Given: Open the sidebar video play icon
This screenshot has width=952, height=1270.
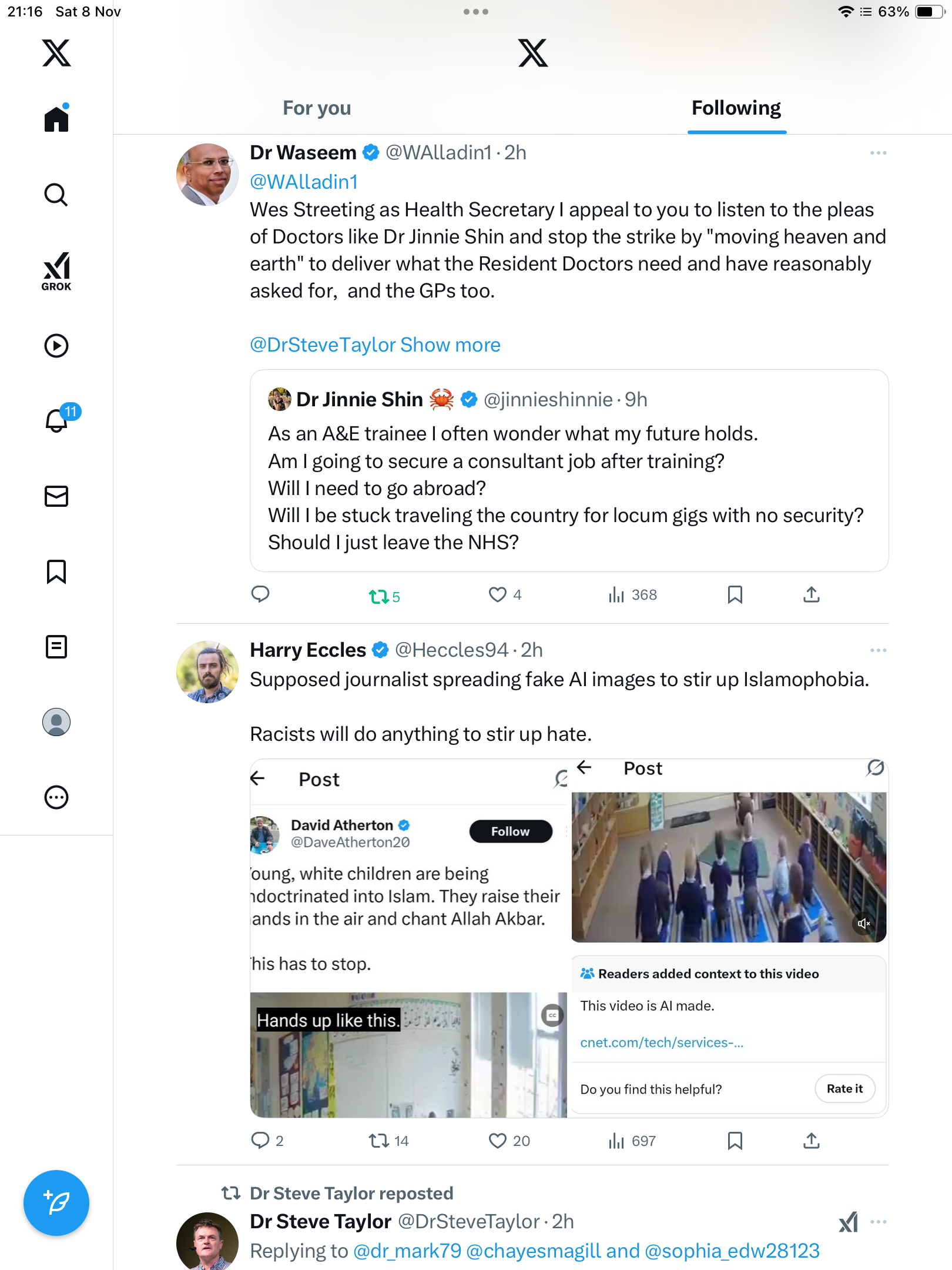Looking at the screenshot, I should pos(56,346).
